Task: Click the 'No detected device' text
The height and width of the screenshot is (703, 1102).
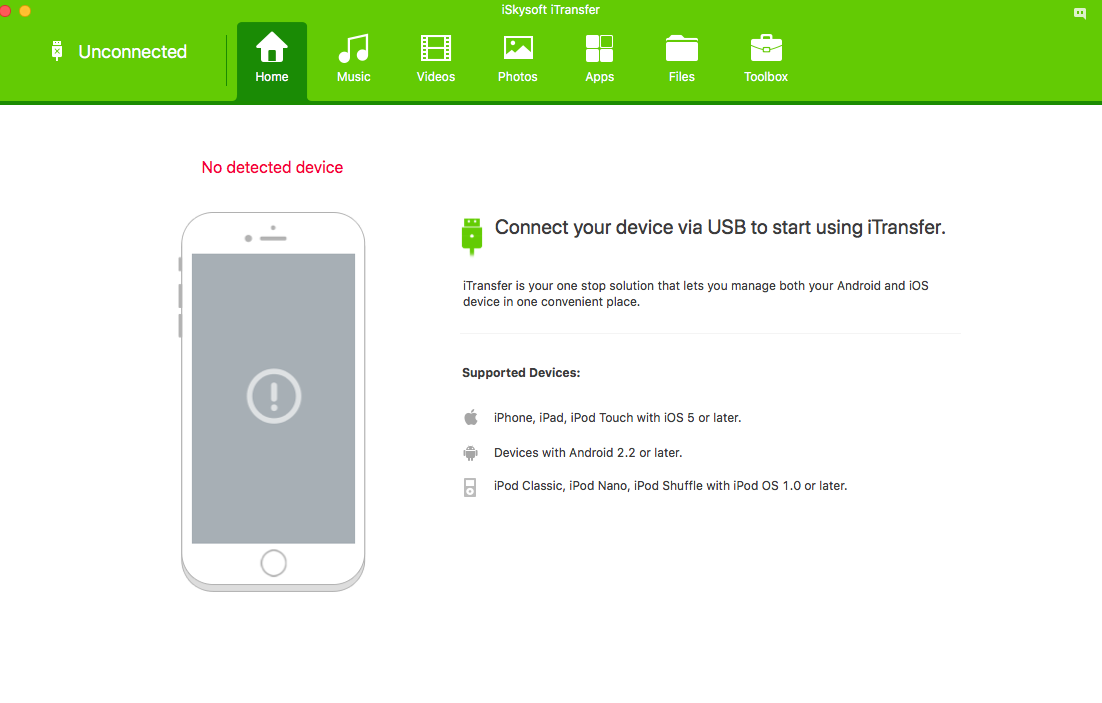Action: 272,167
